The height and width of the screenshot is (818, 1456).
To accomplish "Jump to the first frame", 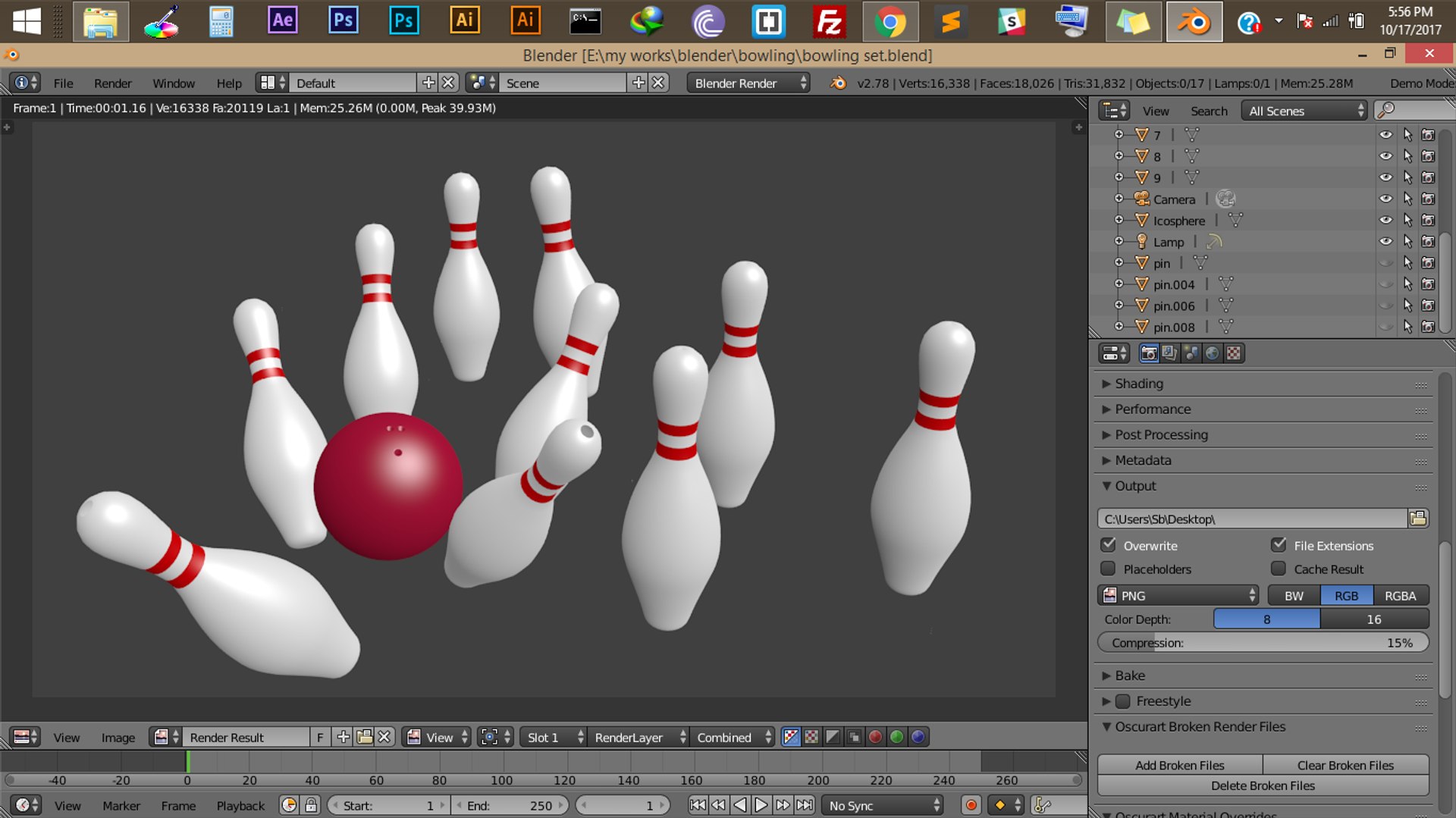I will tap(698, 805).
